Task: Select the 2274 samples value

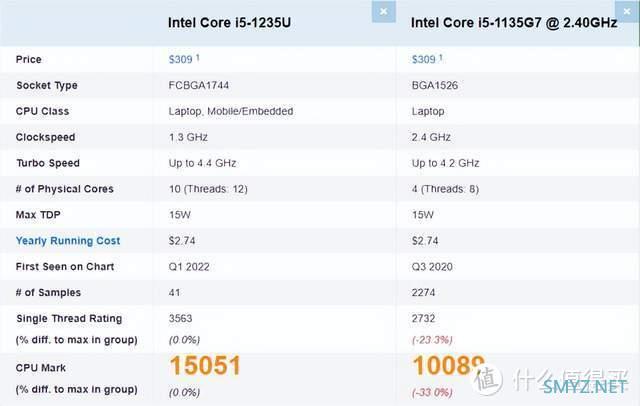Action: pyautogui.click(x=423, y=293)
